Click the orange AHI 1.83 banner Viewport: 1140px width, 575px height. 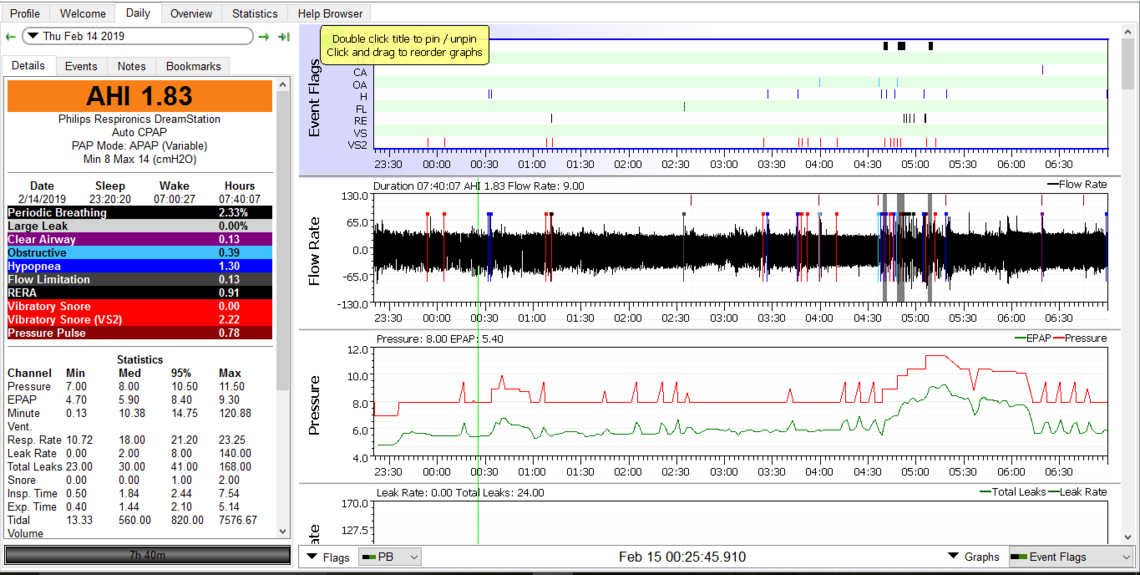tap(140, 96)
